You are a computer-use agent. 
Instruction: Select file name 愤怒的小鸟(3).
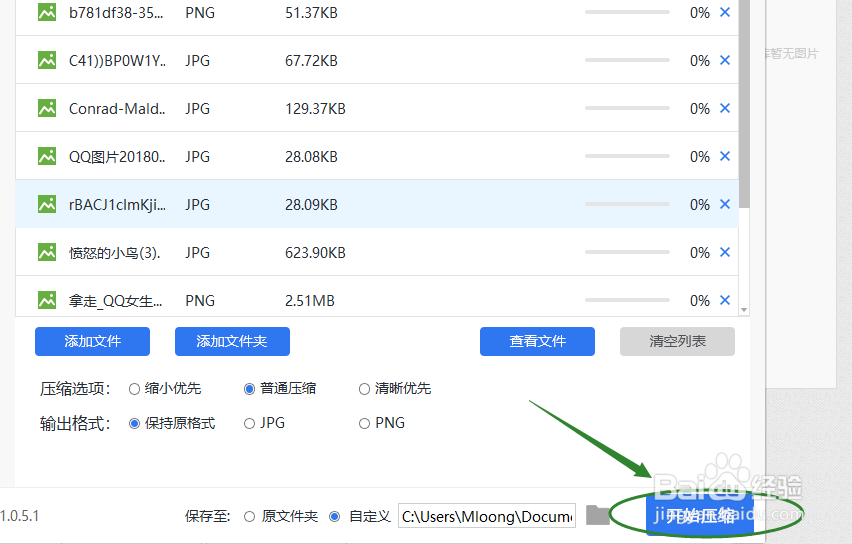pos(115,253)
